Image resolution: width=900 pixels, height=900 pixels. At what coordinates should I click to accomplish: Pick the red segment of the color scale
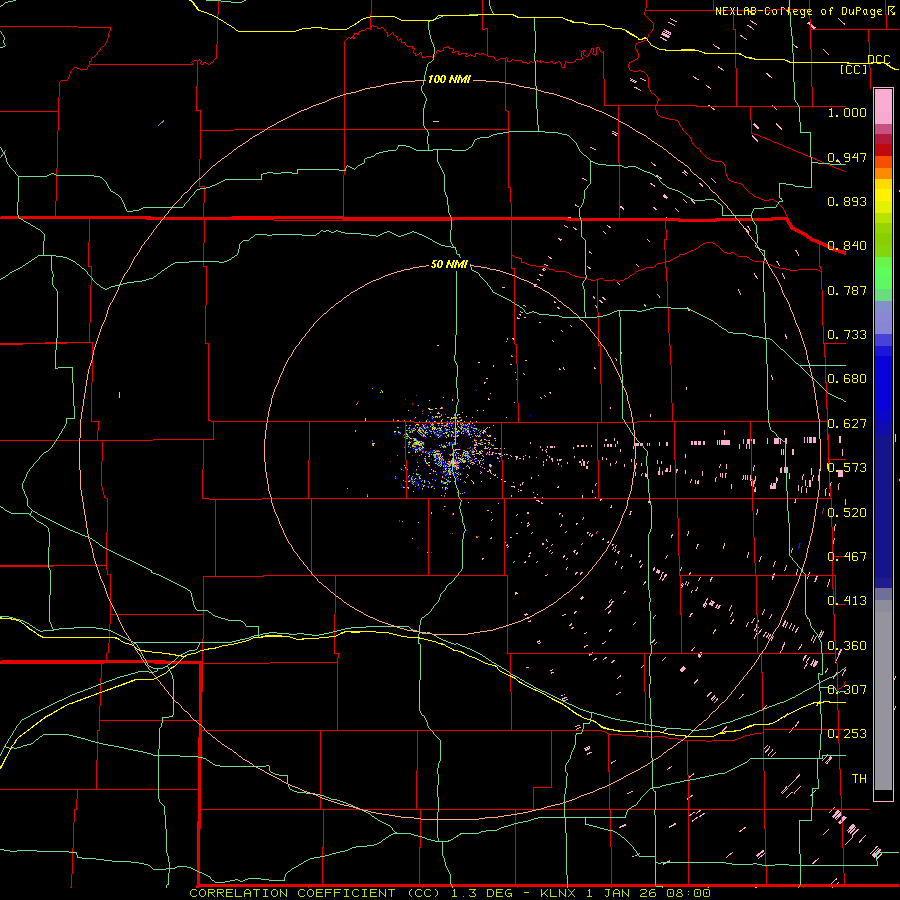tap(883, 149)
